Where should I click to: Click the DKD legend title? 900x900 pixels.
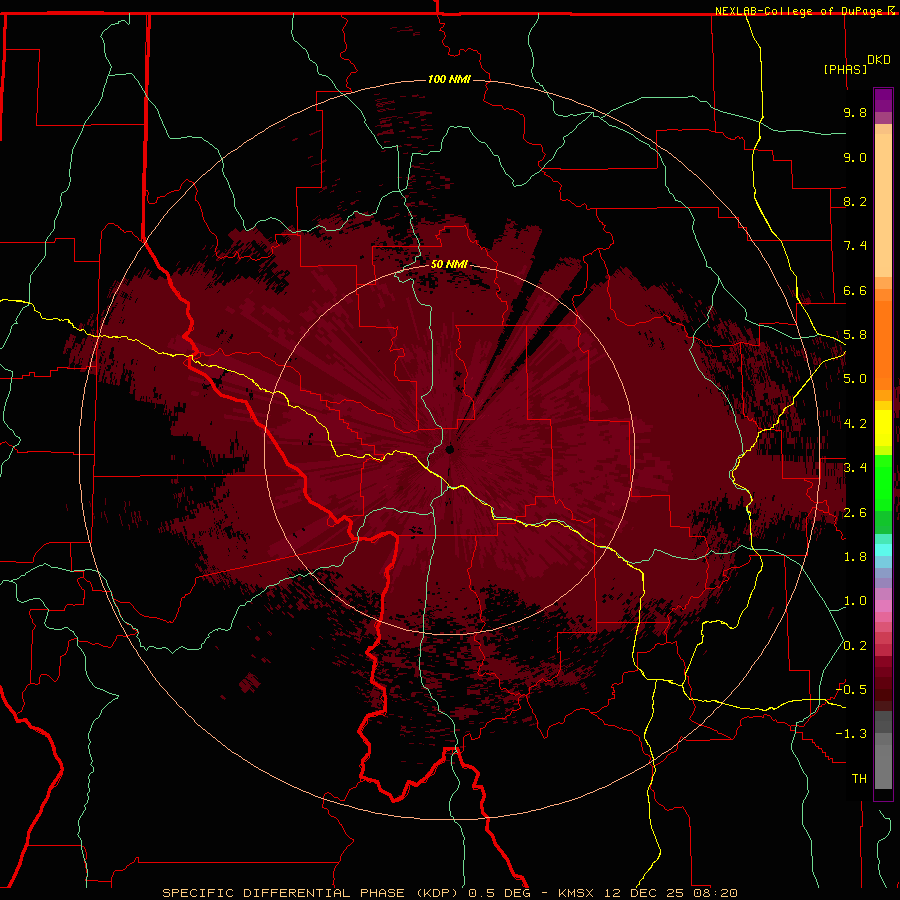(x=879, y=60)
